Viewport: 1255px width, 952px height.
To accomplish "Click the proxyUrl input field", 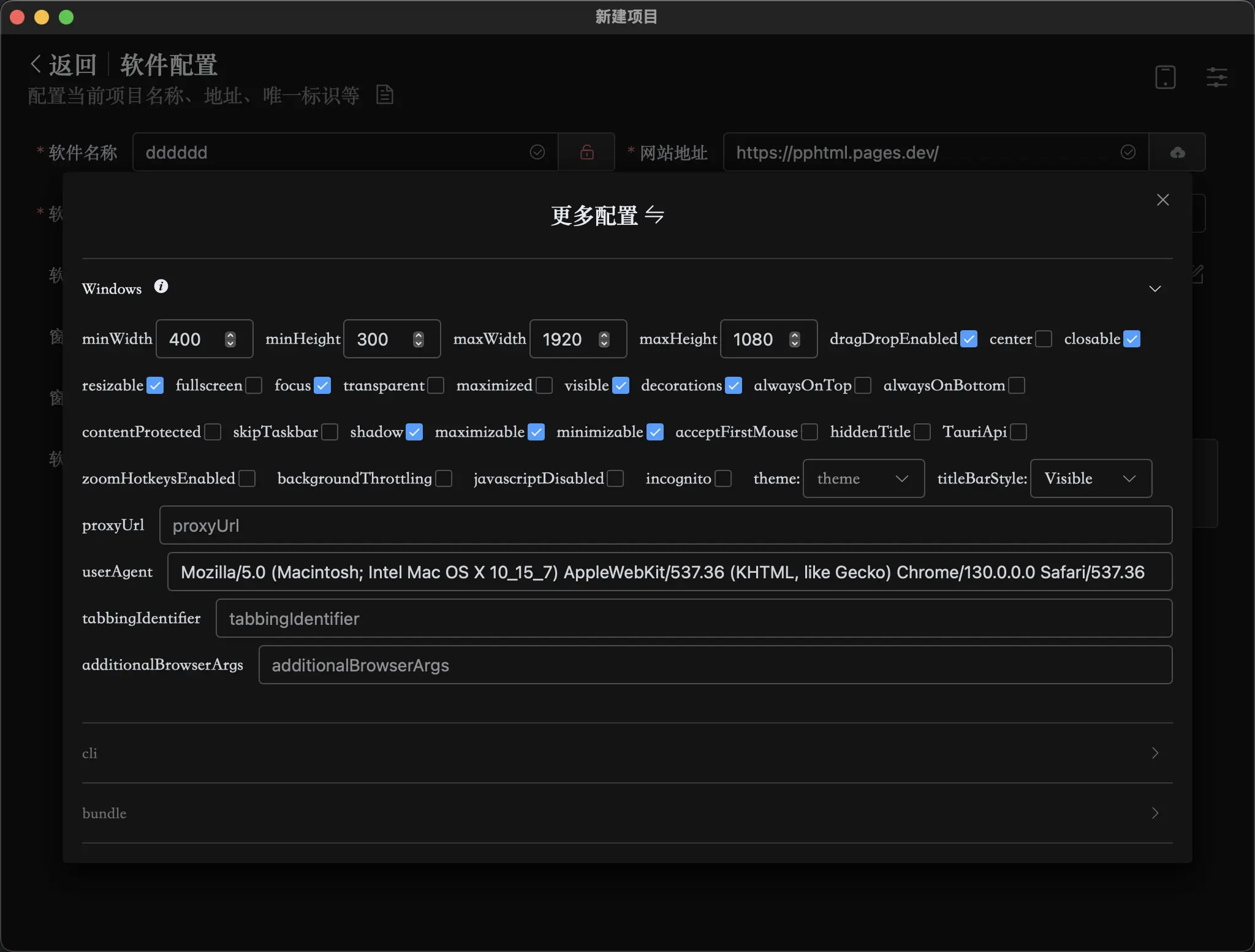I will (665, 525).
